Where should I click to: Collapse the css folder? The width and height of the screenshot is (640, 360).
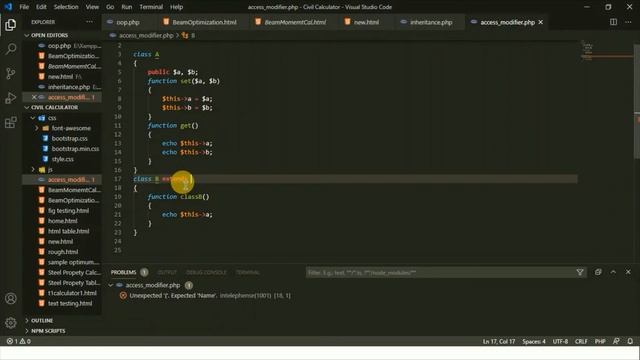click(33, 118)
